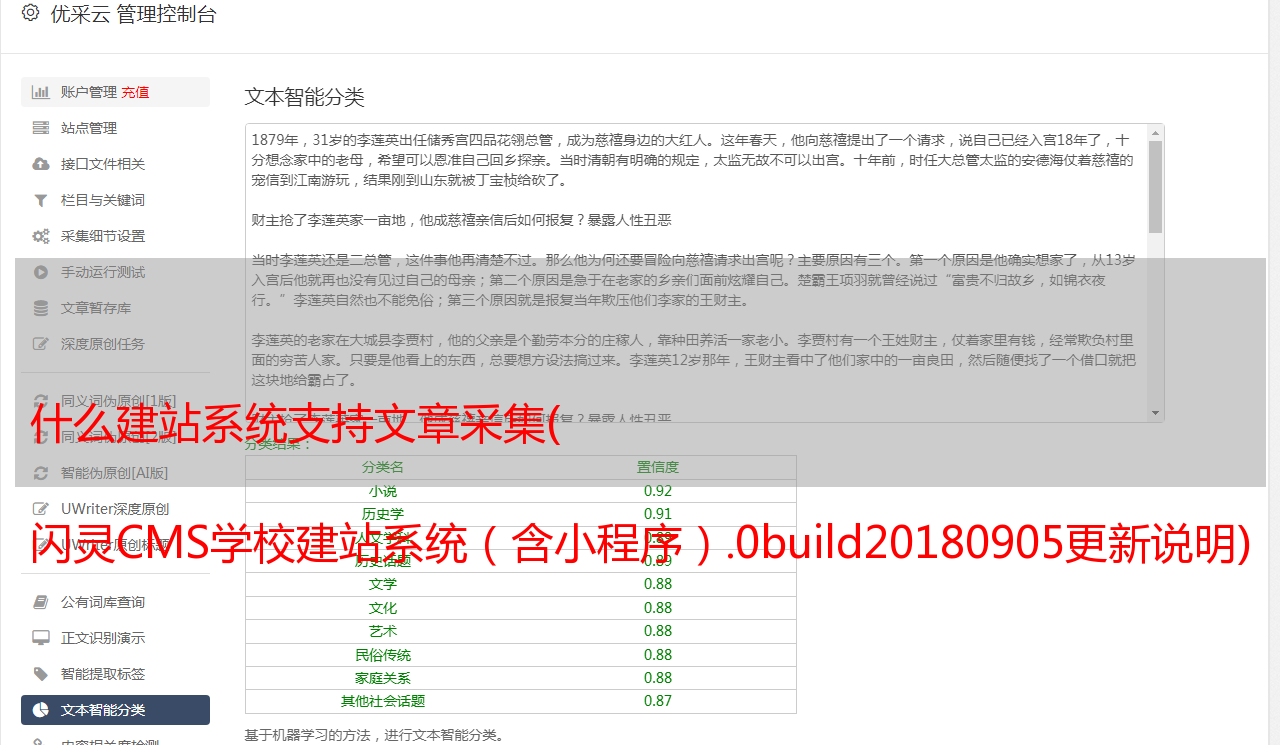Click the monitor icon for 正文识别演示
Viewport: 1280px width, 745px height.
click(41, 638)
